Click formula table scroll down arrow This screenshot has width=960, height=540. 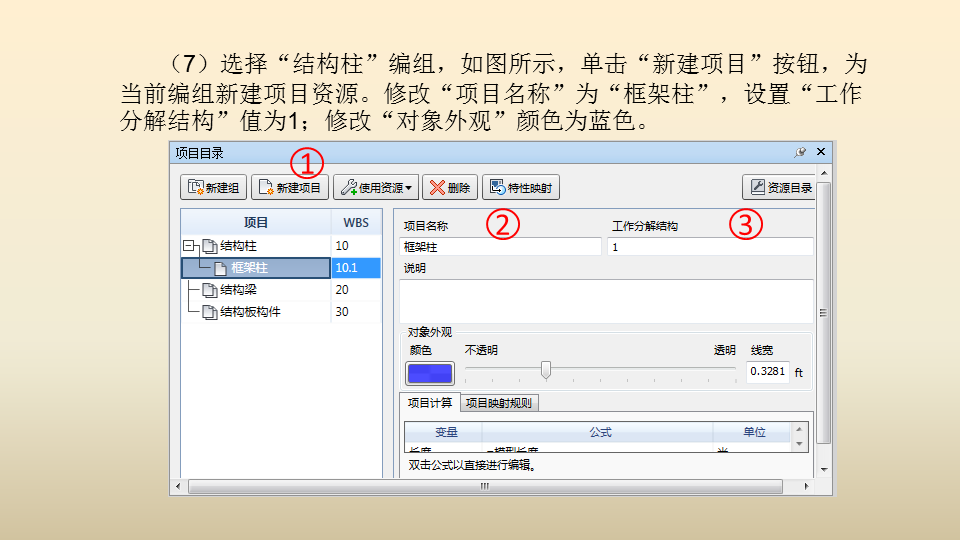(799, 444)
